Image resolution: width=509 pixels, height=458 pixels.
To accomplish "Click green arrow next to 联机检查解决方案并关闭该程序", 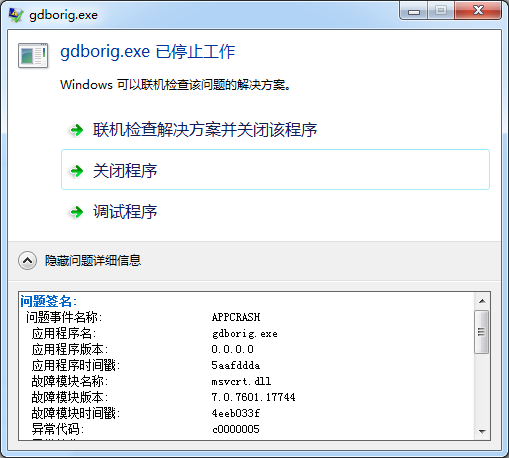I will (76, 130).
